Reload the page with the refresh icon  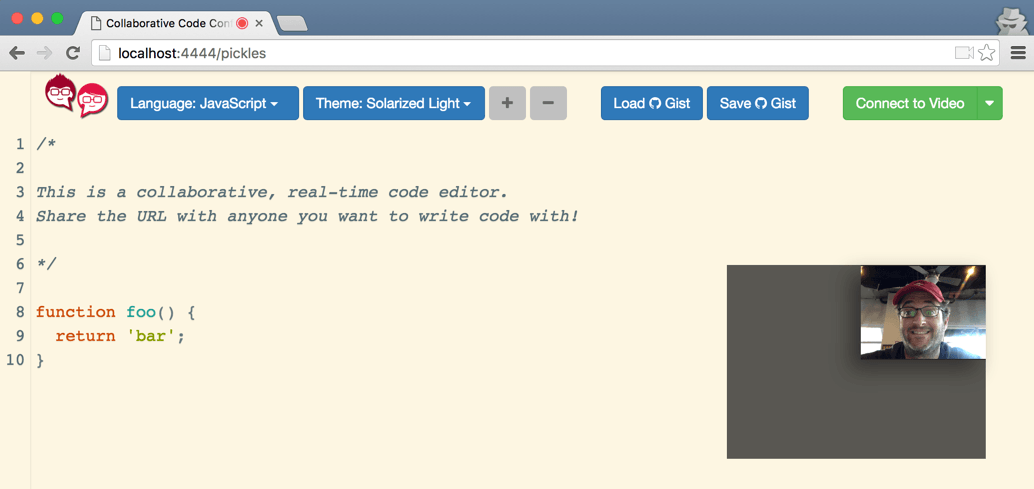tap(73, 53)
